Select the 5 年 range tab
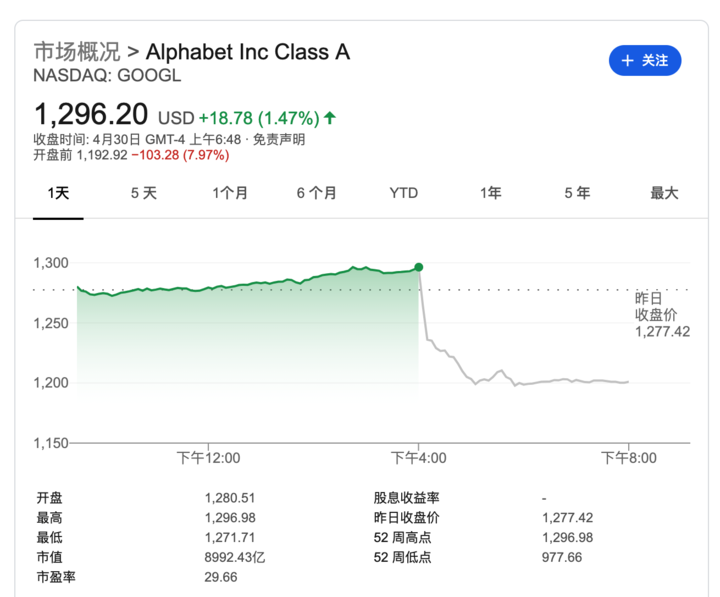 click(577, 193)
